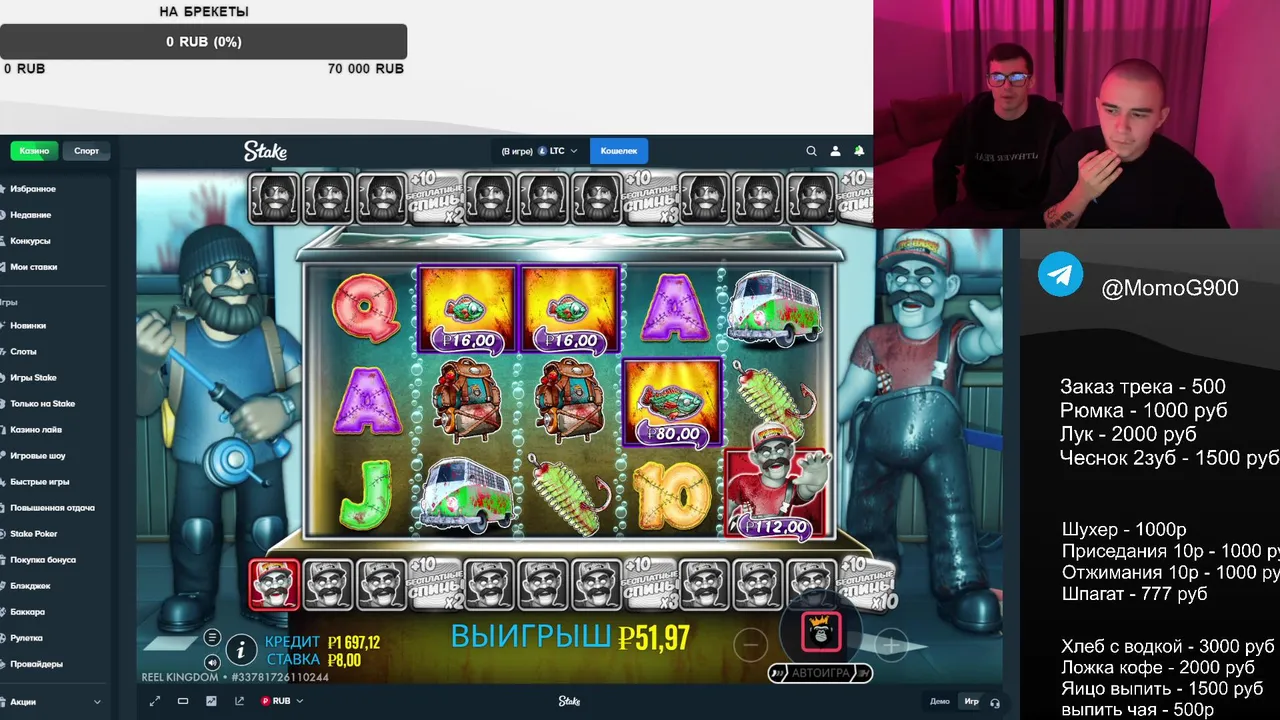Open Конкурсы in the sidebar

[x=30, y=241]
